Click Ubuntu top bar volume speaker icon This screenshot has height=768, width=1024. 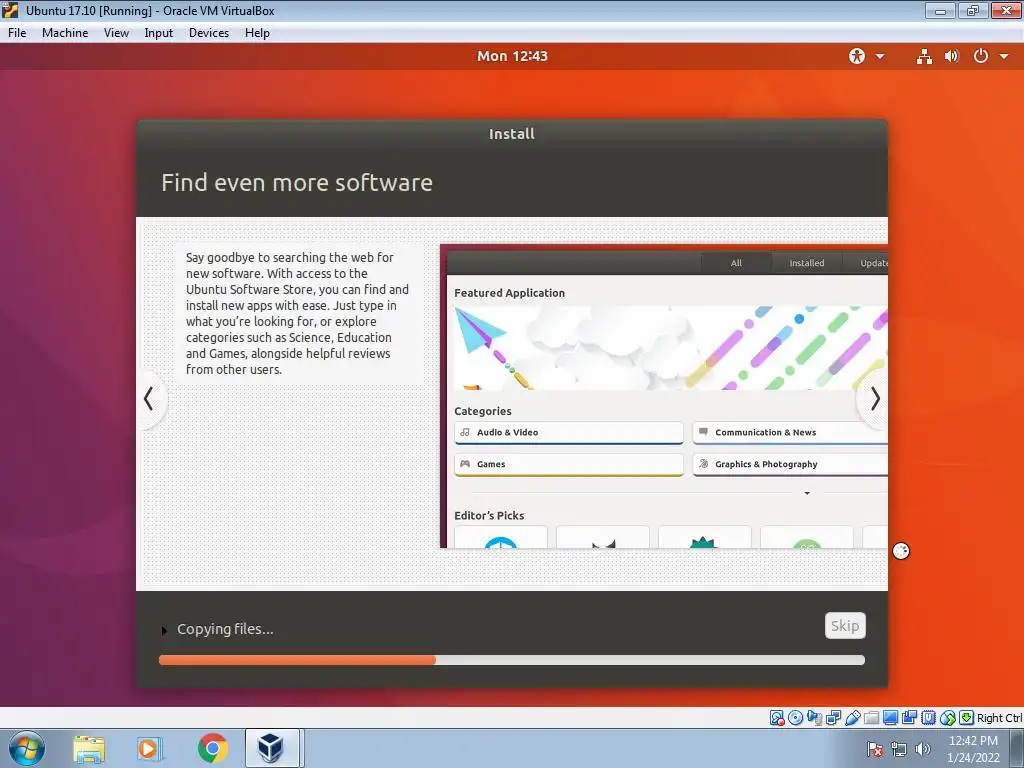(x=952, y=56)
